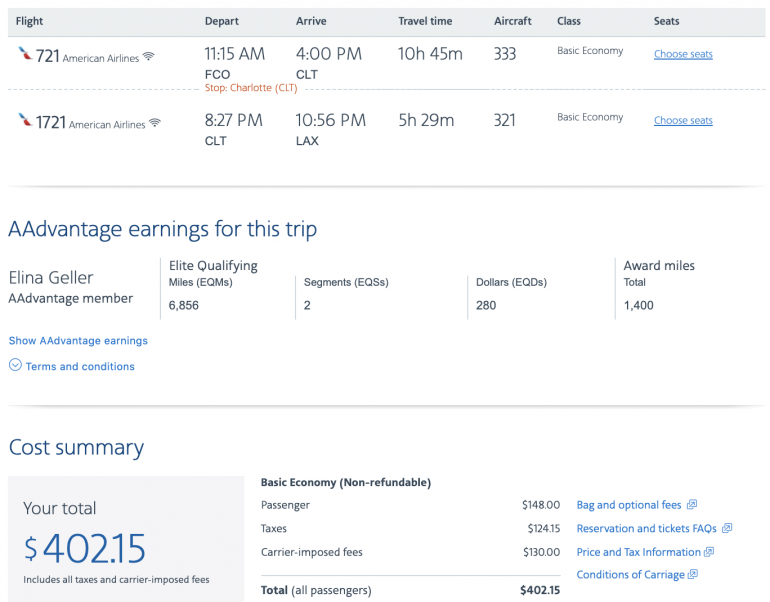Click external-link icon beside Reservation and tickets FAQs
The width and height of the screenshot is (770, 602).
coord(727,528)
